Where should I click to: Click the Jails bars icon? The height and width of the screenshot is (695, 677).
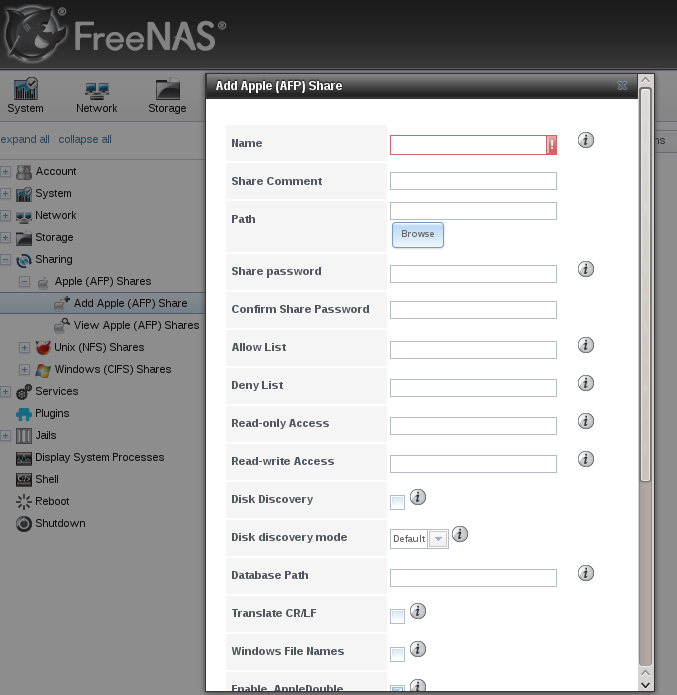click(24, 436)
